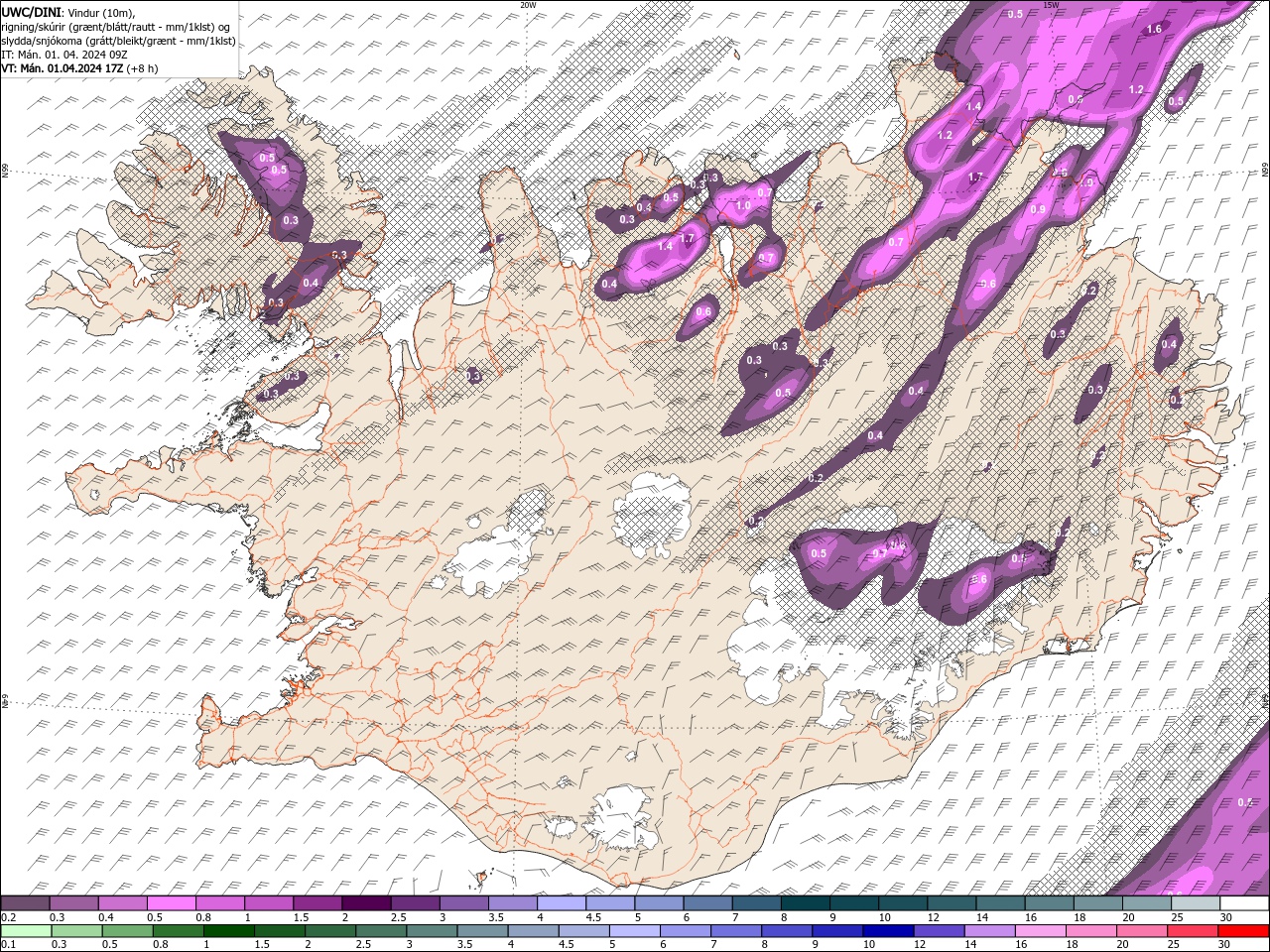The height and width of the screenshot is (952, 1270).
Task: Click the "VT: Mán. 01.04.2024 17Z" valid time
Action: click(63, 68)
